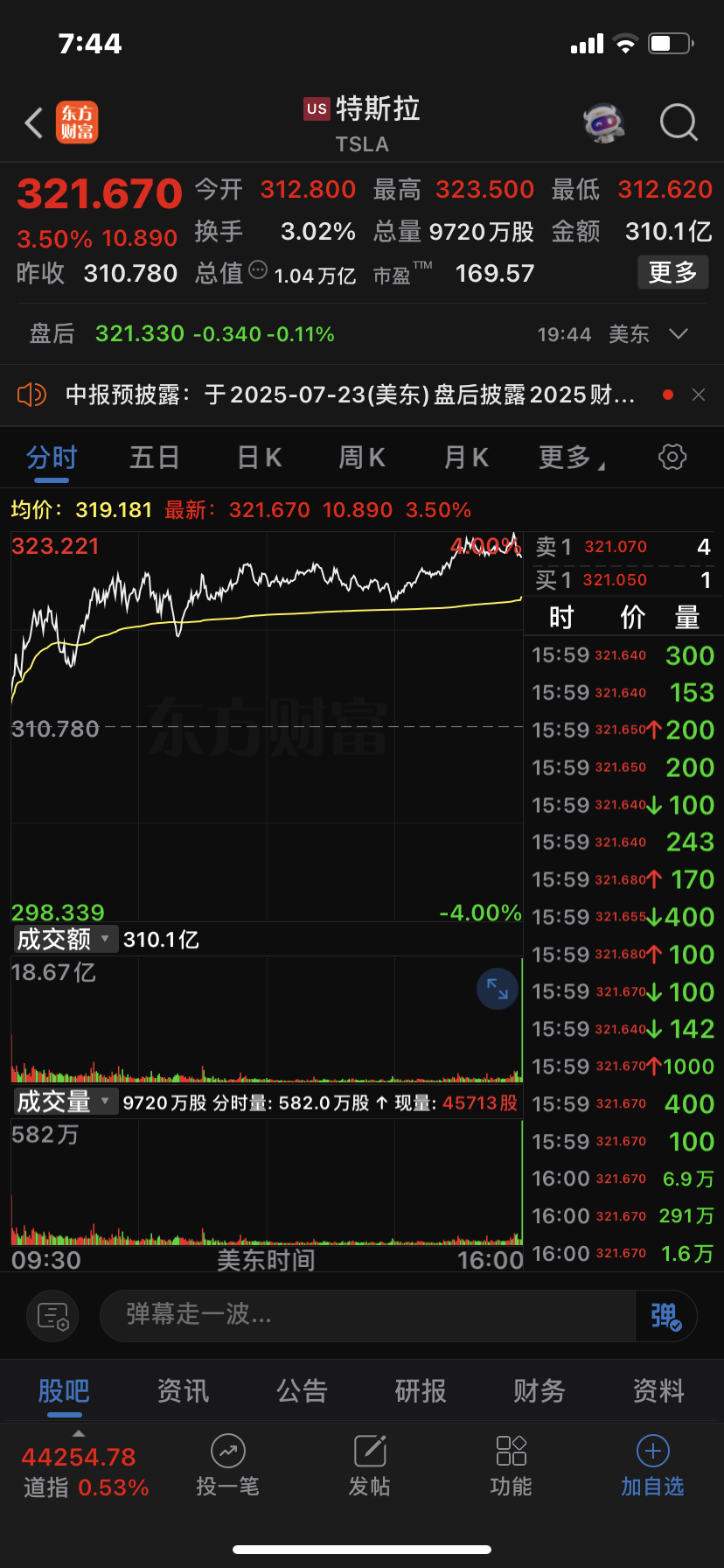The image size is (724, 1568).
Task: Open the 股吧 tab
Action: coord(64,1391)
